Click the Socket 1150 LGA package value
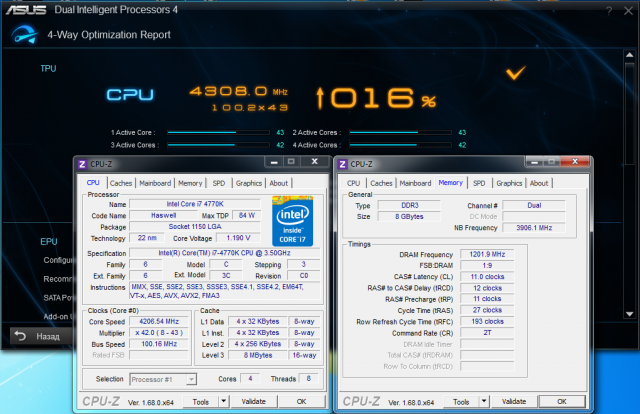Screen dimensions: 640x414 pyautogui.click(x=195, y=227)
